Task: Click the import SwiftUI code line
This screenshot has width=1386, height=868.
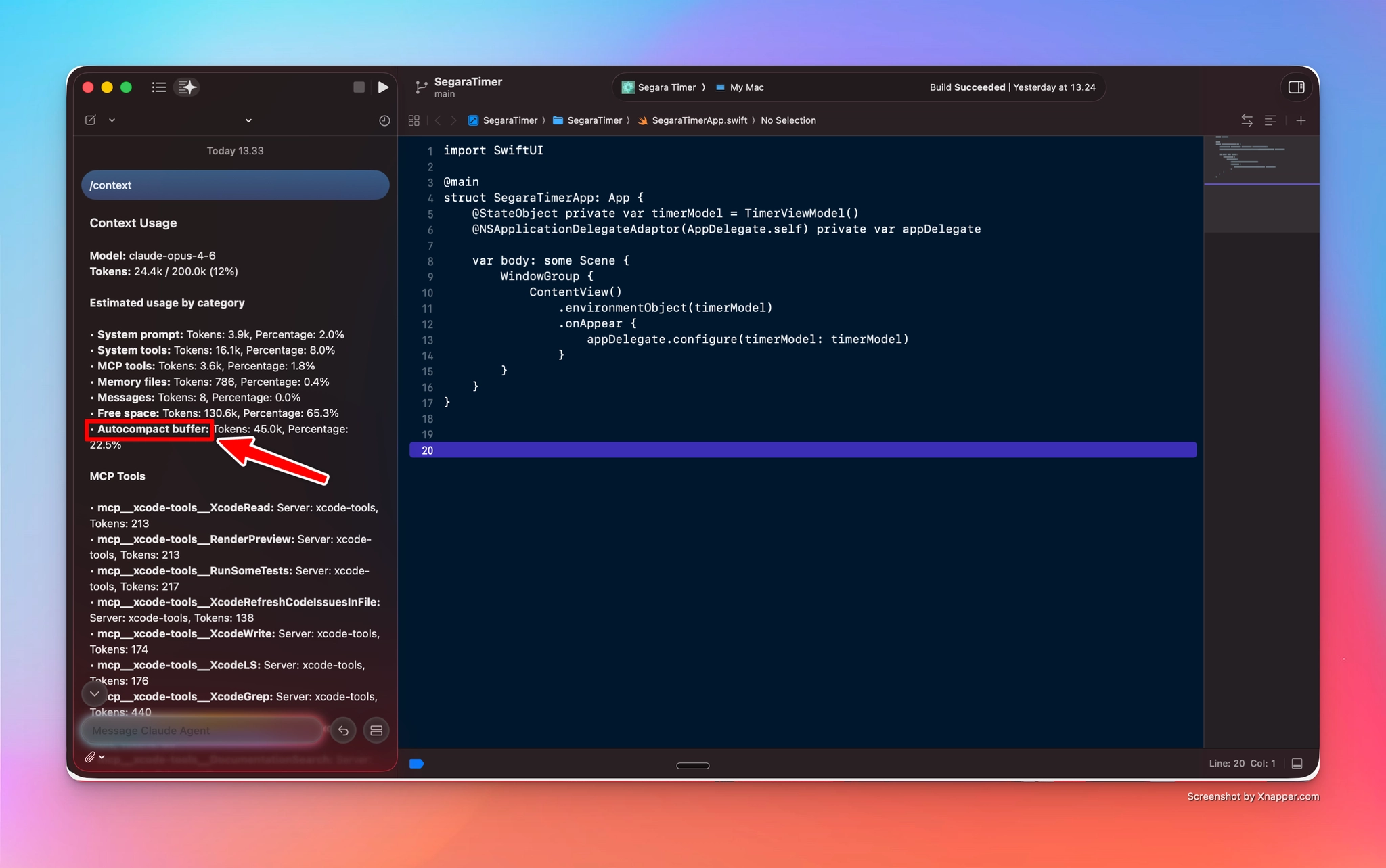Action: pos(493,150)
